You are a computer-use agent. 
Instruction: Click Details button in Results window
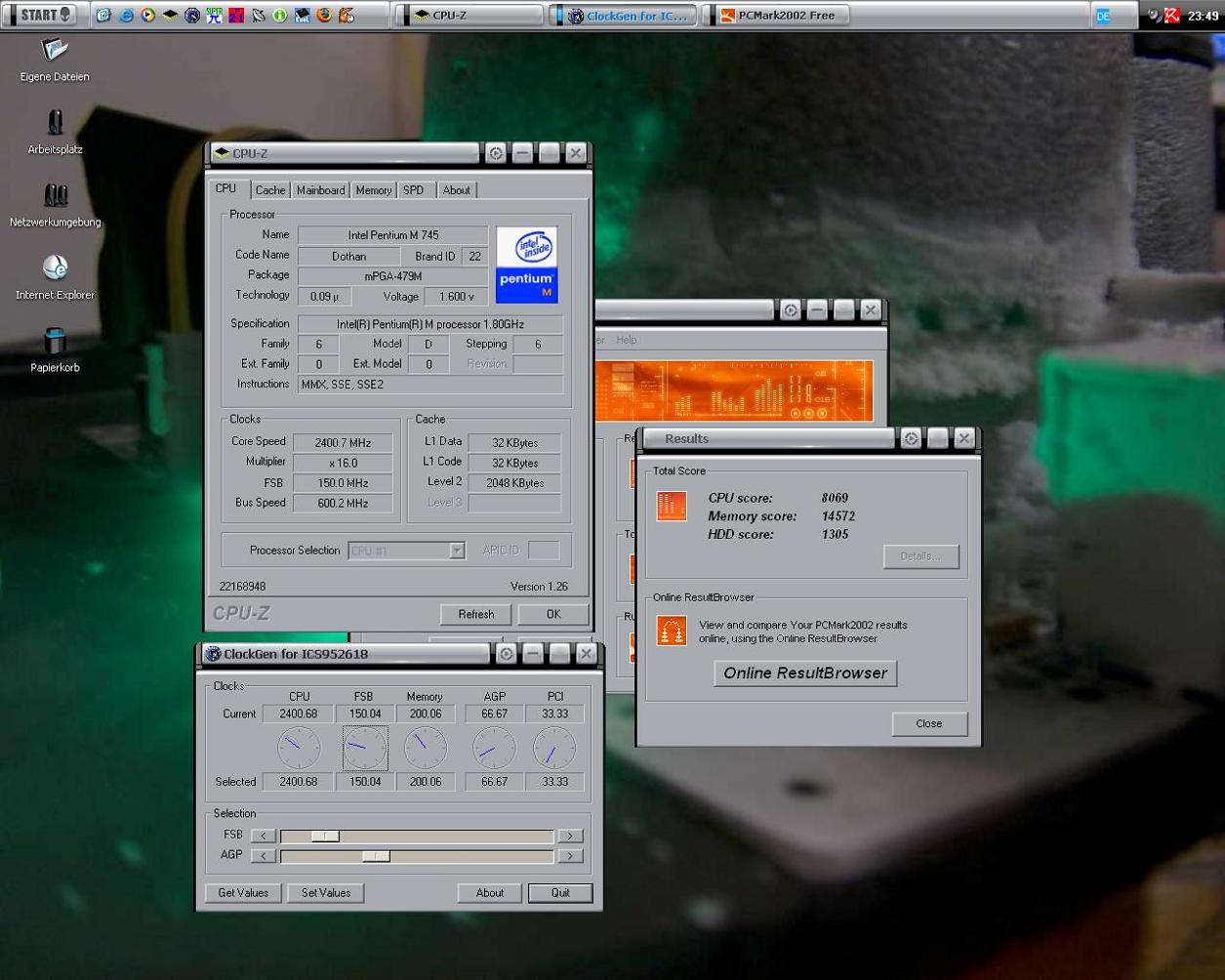coord(920,556)
